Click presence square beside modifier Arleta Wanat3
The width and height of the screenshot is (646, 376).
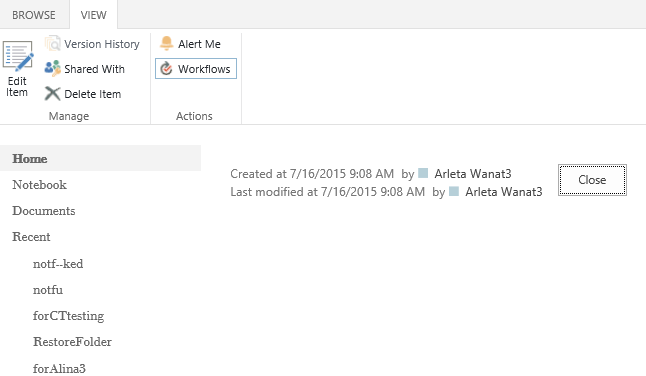tap(454, 191)
